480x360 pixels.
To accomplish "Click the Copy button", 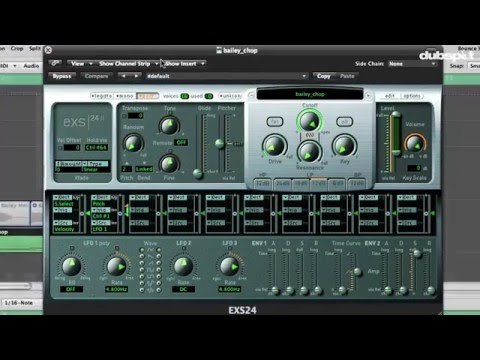I will click(323, 76).
